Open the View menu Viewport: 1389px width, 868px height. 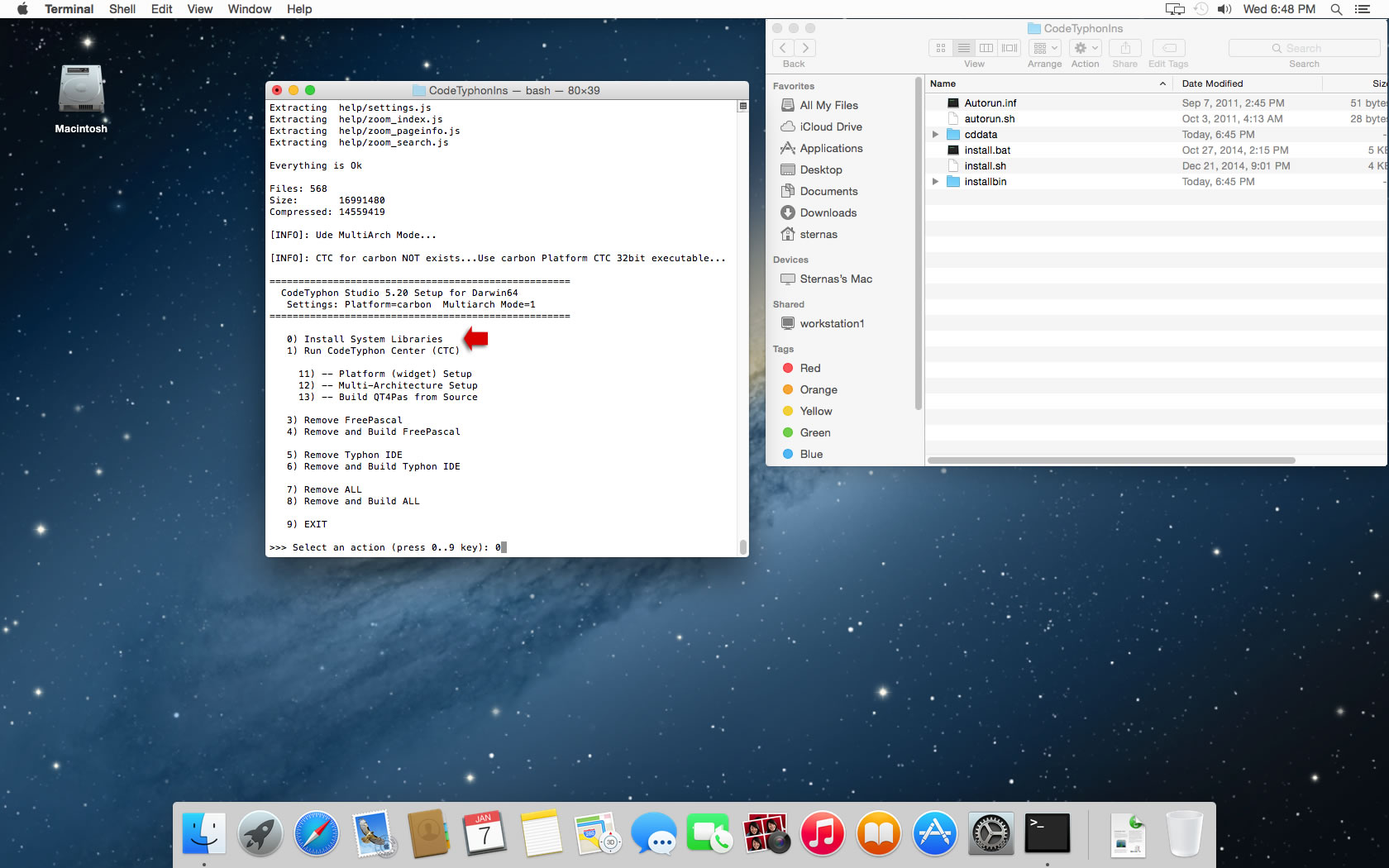pyautogui.click(x=200, y=9)
